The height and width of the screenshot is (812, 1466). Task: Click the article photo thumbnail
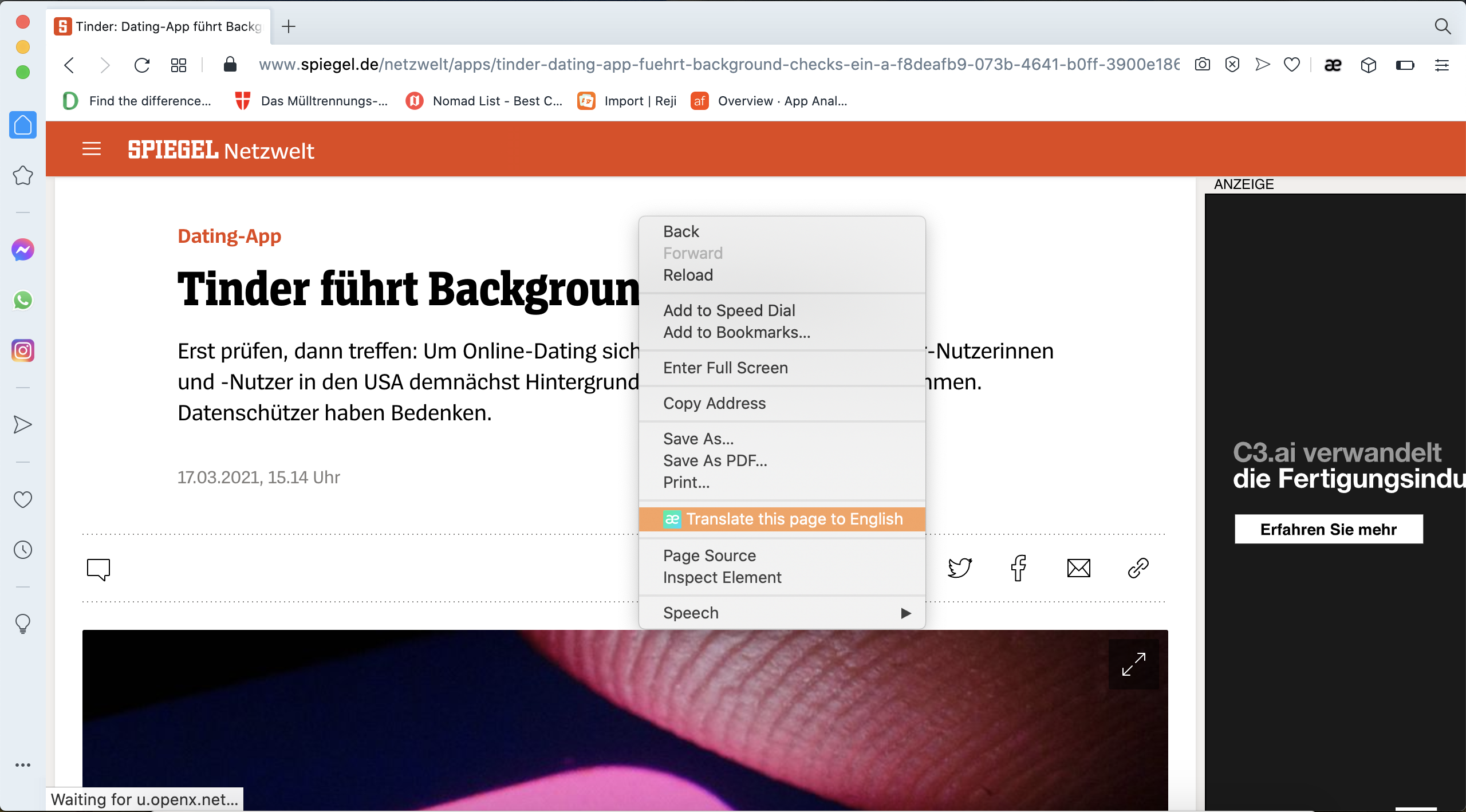(625, 720)
